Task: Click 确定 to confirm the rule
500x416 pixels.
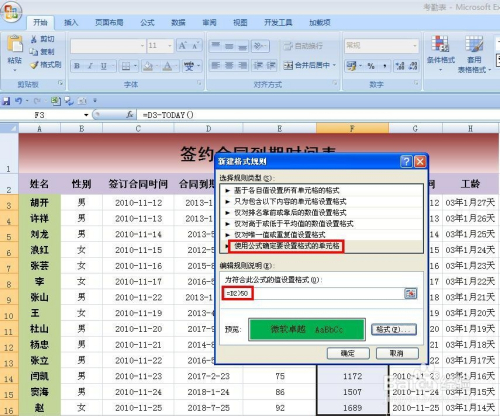Action: point(348,353)
